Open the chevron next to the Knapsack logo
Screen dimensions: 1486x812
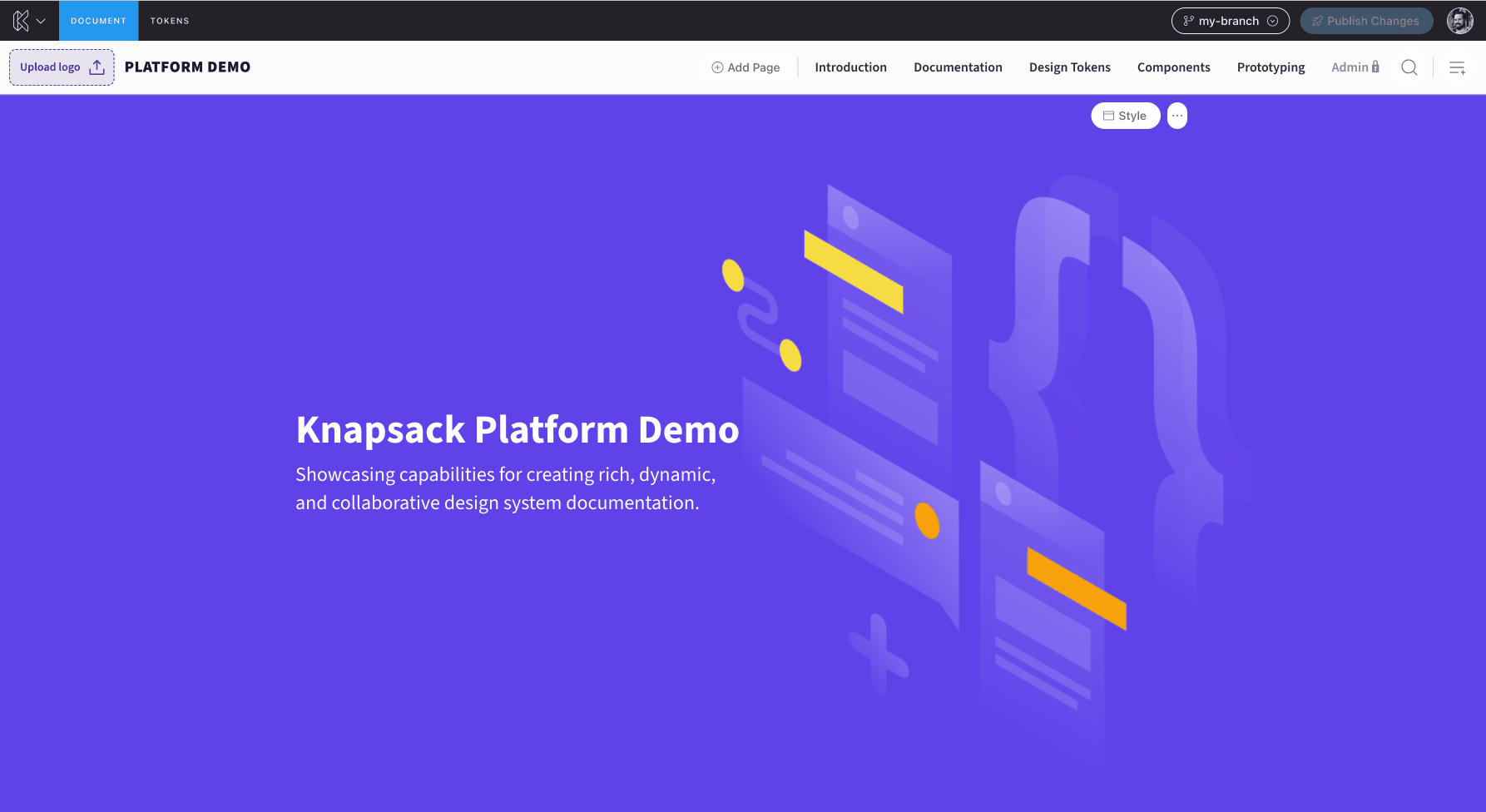click(40, 20)
